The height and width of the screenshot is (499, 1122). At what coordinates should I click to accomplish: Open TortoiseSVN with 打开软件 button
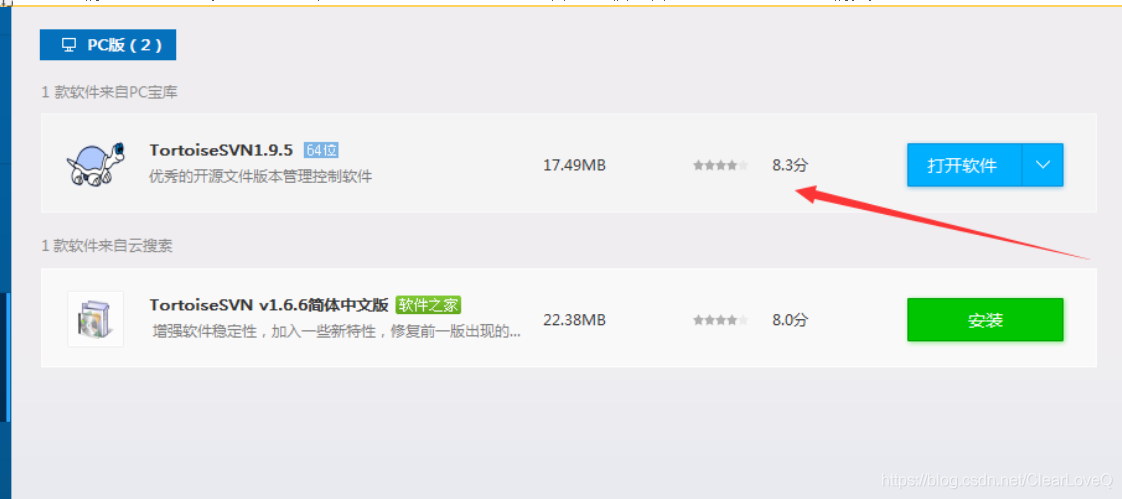[965, 165]
